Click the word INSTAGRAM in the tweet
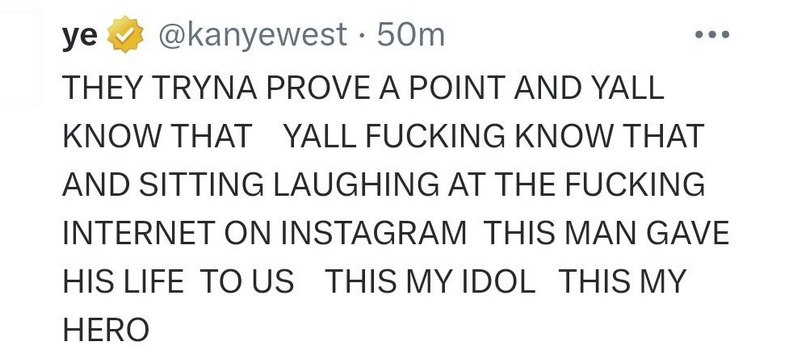 373,233
